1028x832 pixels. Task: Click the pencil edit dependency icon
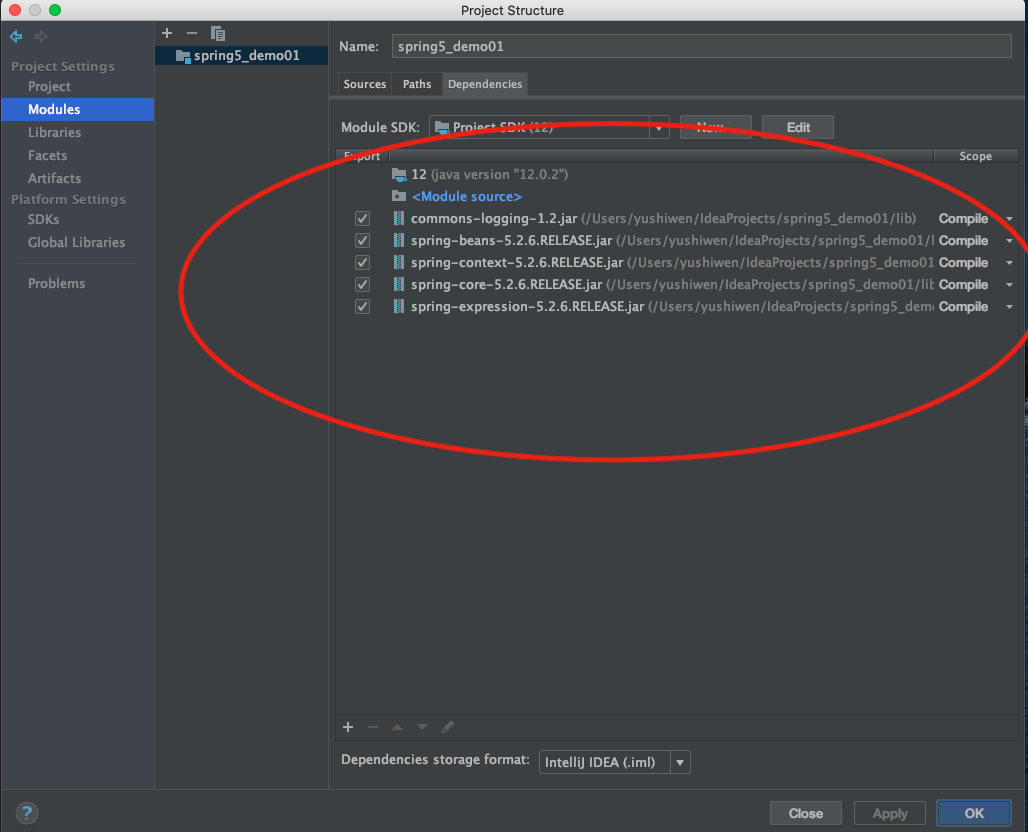point(448,727)
